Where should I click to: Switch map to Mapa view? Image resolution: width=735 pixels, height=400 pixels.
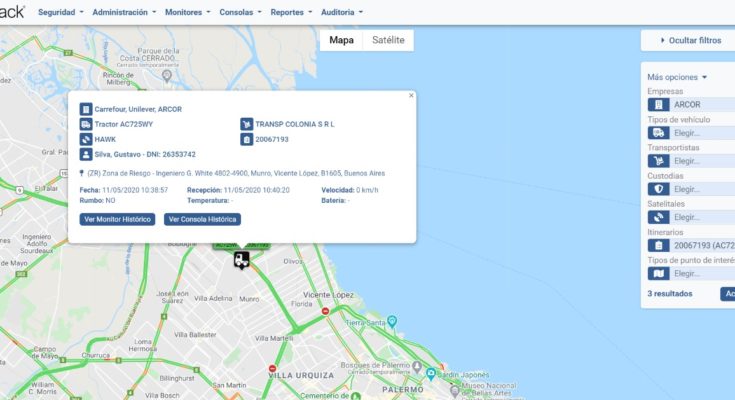click(341, 40)
